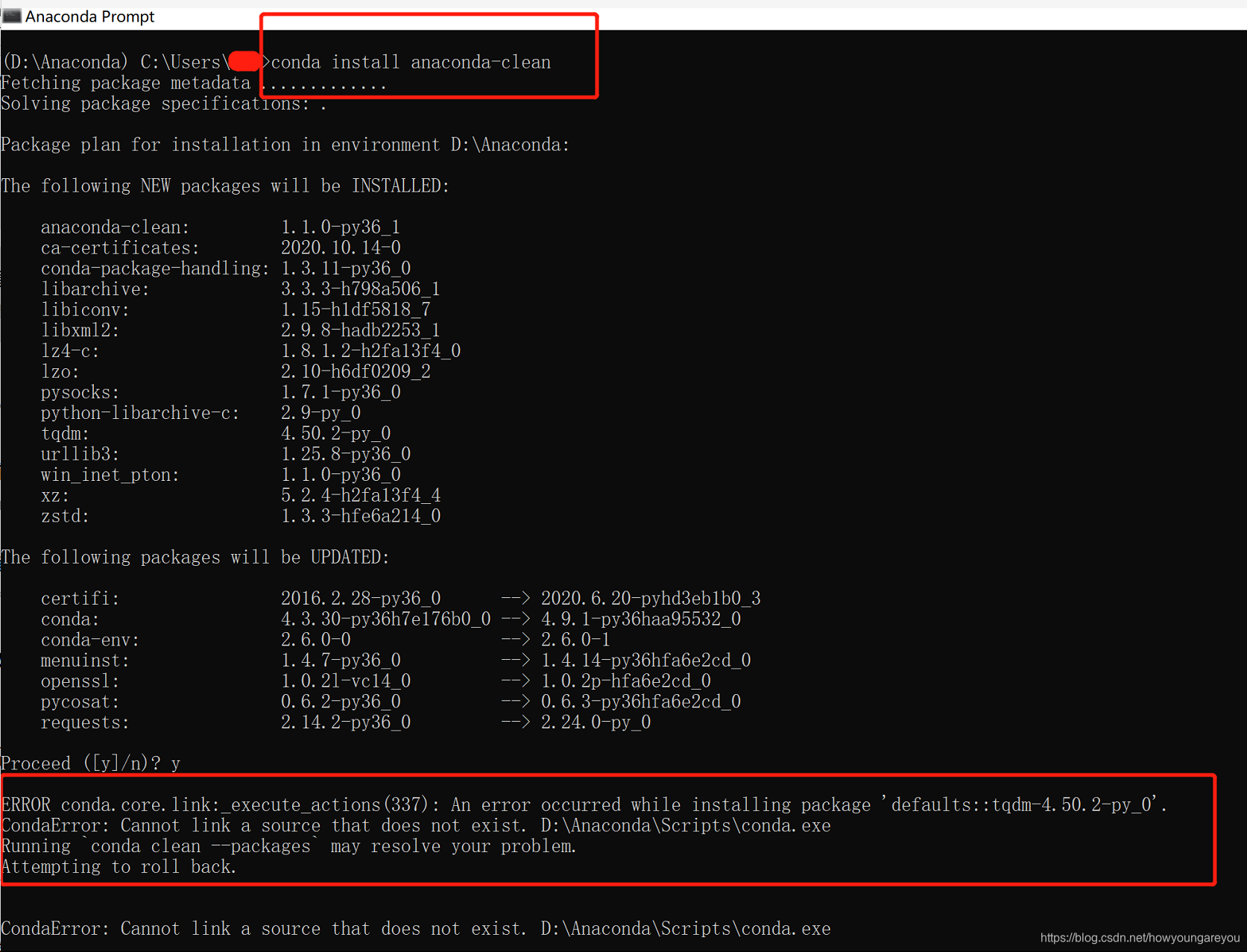
Task: Click the 'Package plan for installation' line
Action: (285, 145)
